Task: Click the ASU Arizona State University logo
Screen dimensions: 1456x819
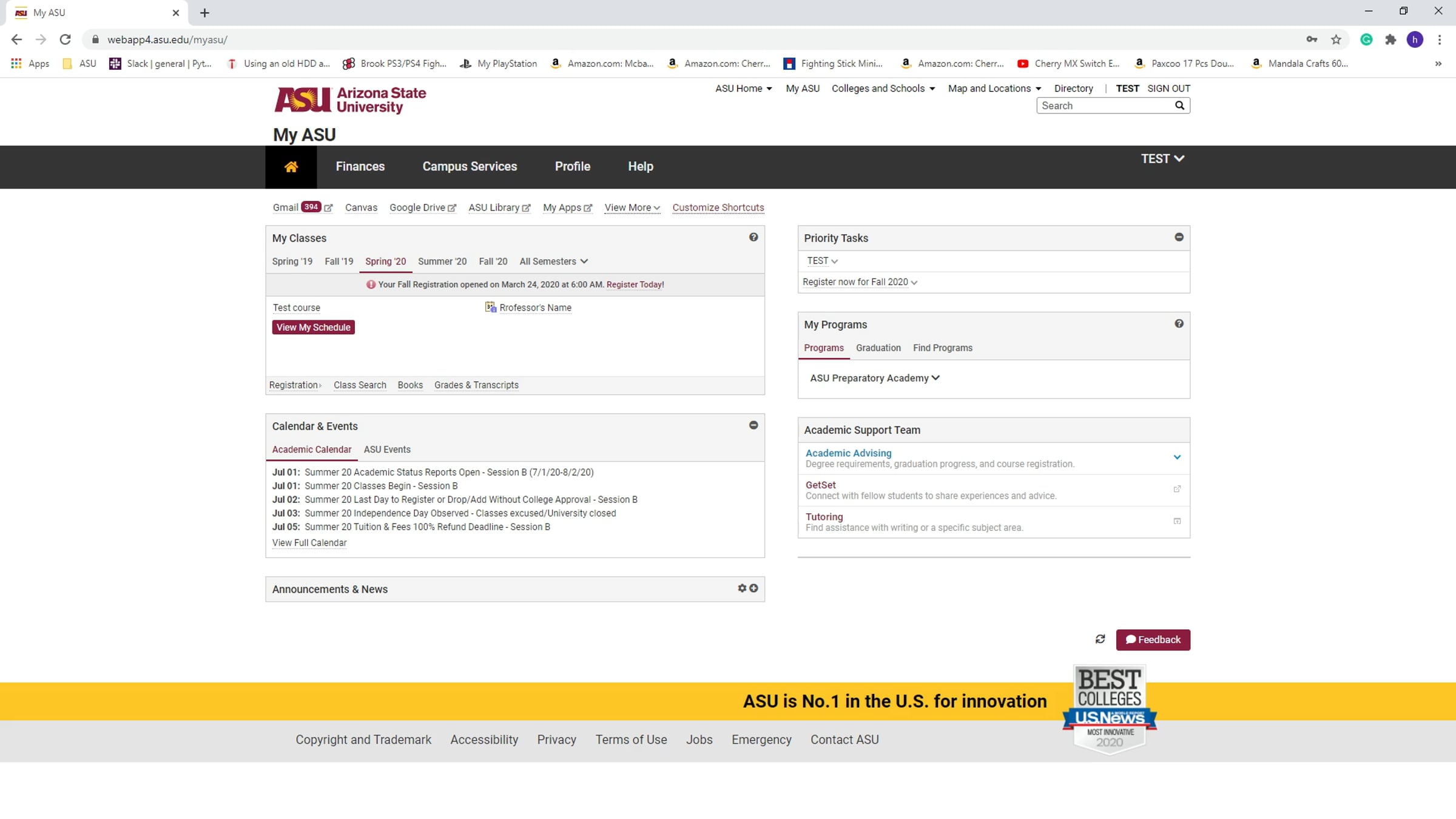Action: tap(350, 100)
